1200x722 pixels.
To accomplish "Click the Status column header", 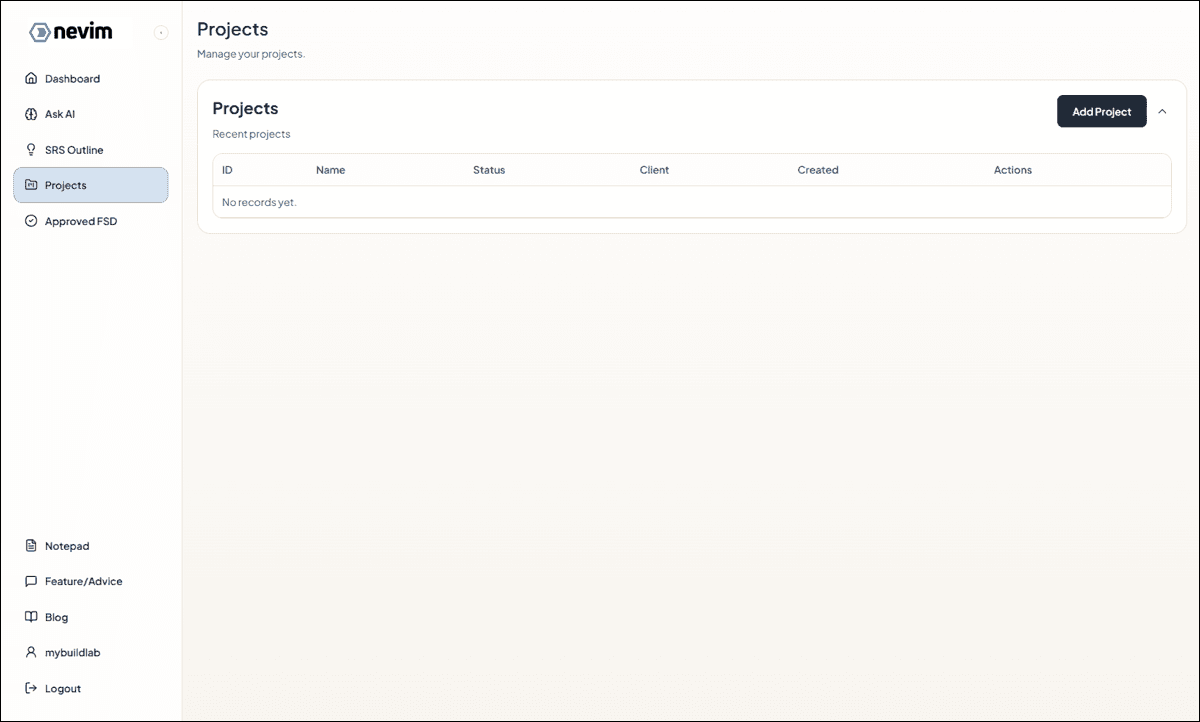I will (489, 170).
